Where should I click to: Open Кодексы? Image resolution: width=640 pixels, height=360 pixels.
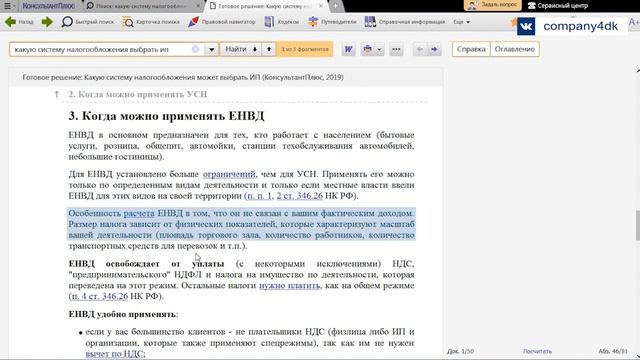[282, 22]
